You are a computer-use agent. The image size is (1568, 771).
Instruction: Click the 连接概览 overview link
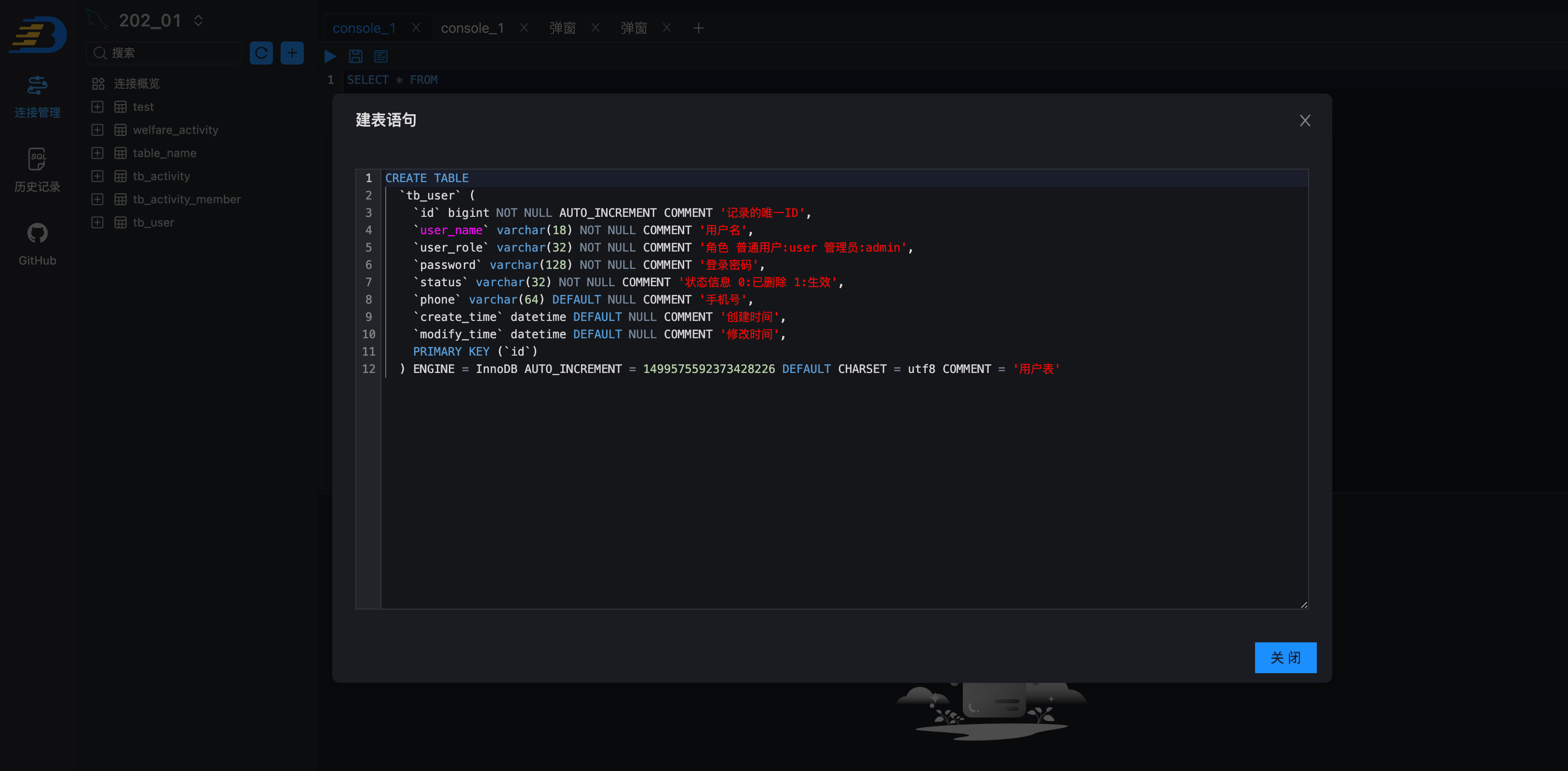pyautogui.click(x=136, y=83)
